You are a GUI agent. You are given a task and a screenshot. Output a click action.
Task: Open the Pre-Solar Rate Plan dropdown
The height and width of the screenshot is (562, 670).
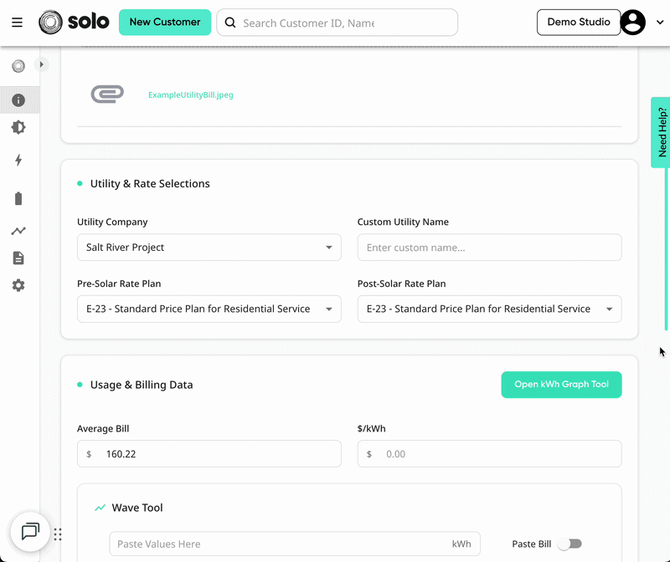[209, 309]
